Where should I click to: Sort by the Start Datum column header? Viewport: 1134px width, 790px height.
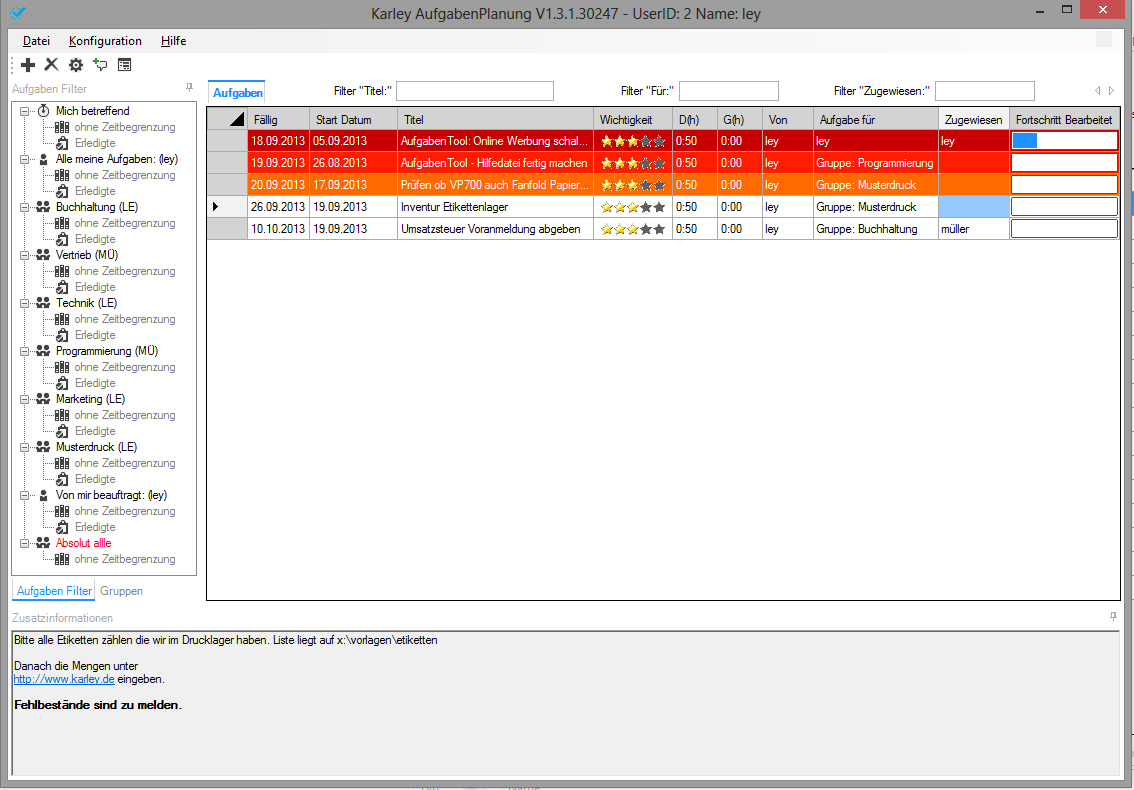[354, 119]
